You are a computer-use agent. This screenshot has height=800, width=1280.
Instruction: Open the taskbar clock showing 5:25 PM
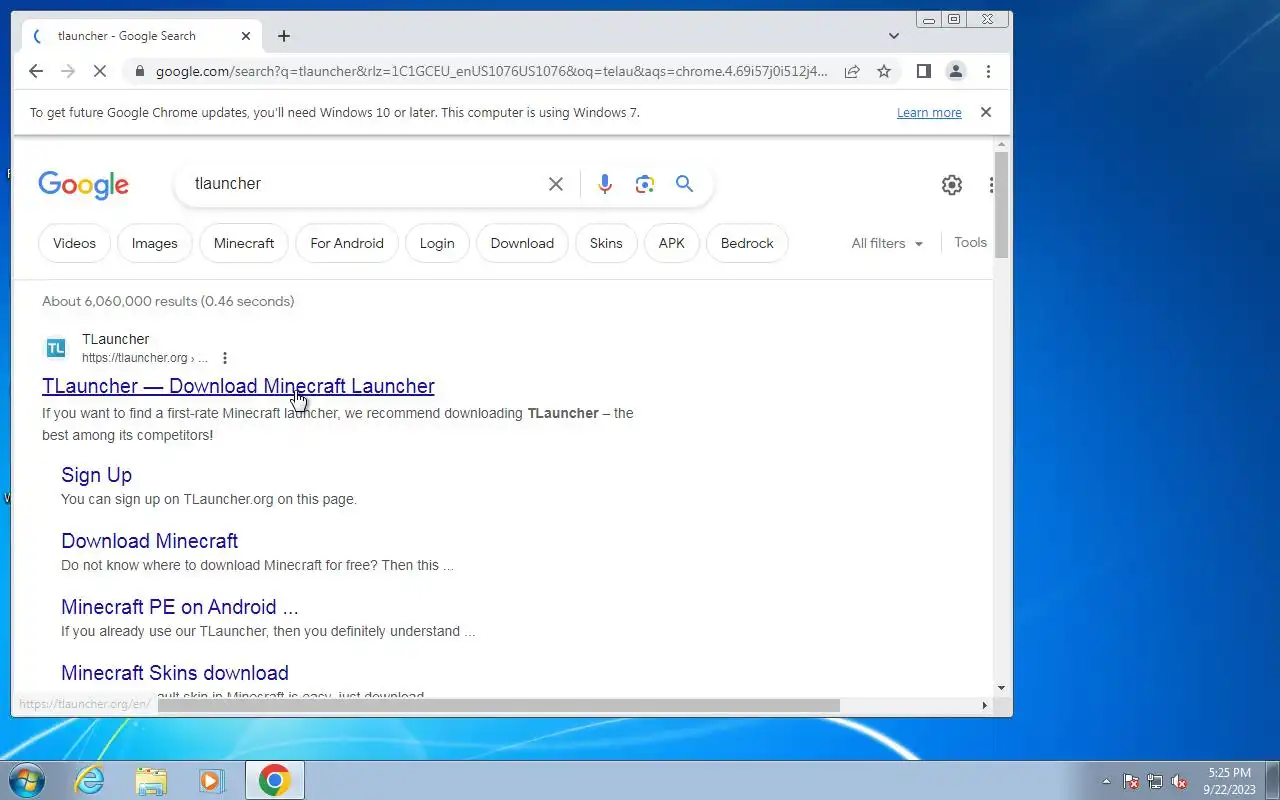1229,780
